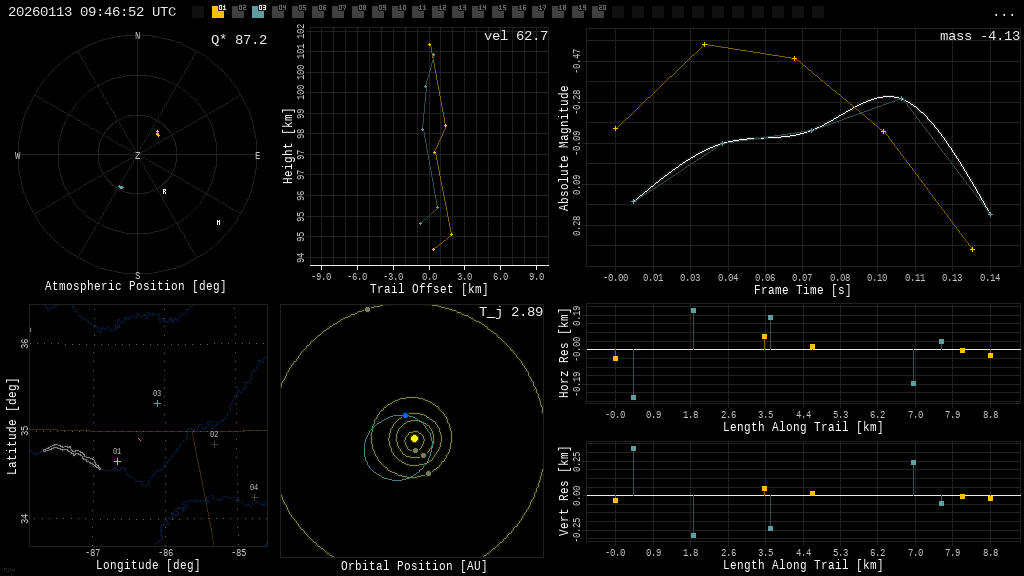Toggle the teal station 03 box
Screen dimensions: 1024x576
pyautogui.click(x=258, y=12)
